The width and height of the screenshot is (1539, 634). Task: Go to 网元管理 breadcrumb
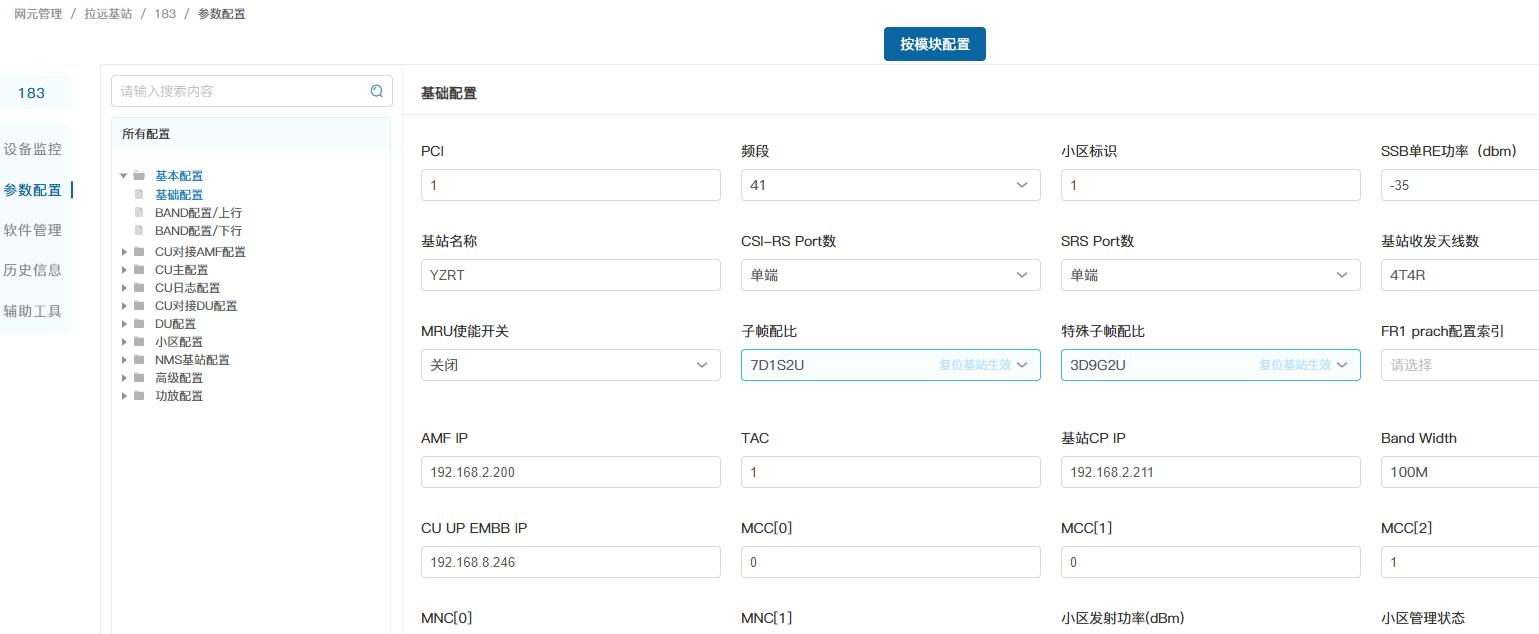coord(38,14)
